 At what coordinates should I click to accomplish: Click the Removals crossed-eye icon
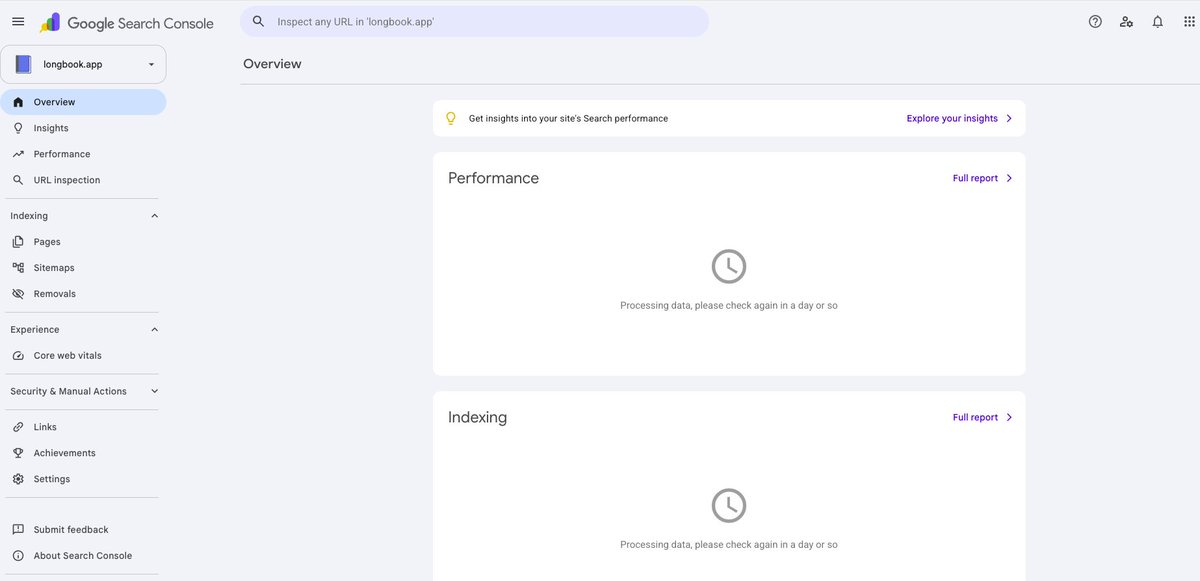(18, 294)
